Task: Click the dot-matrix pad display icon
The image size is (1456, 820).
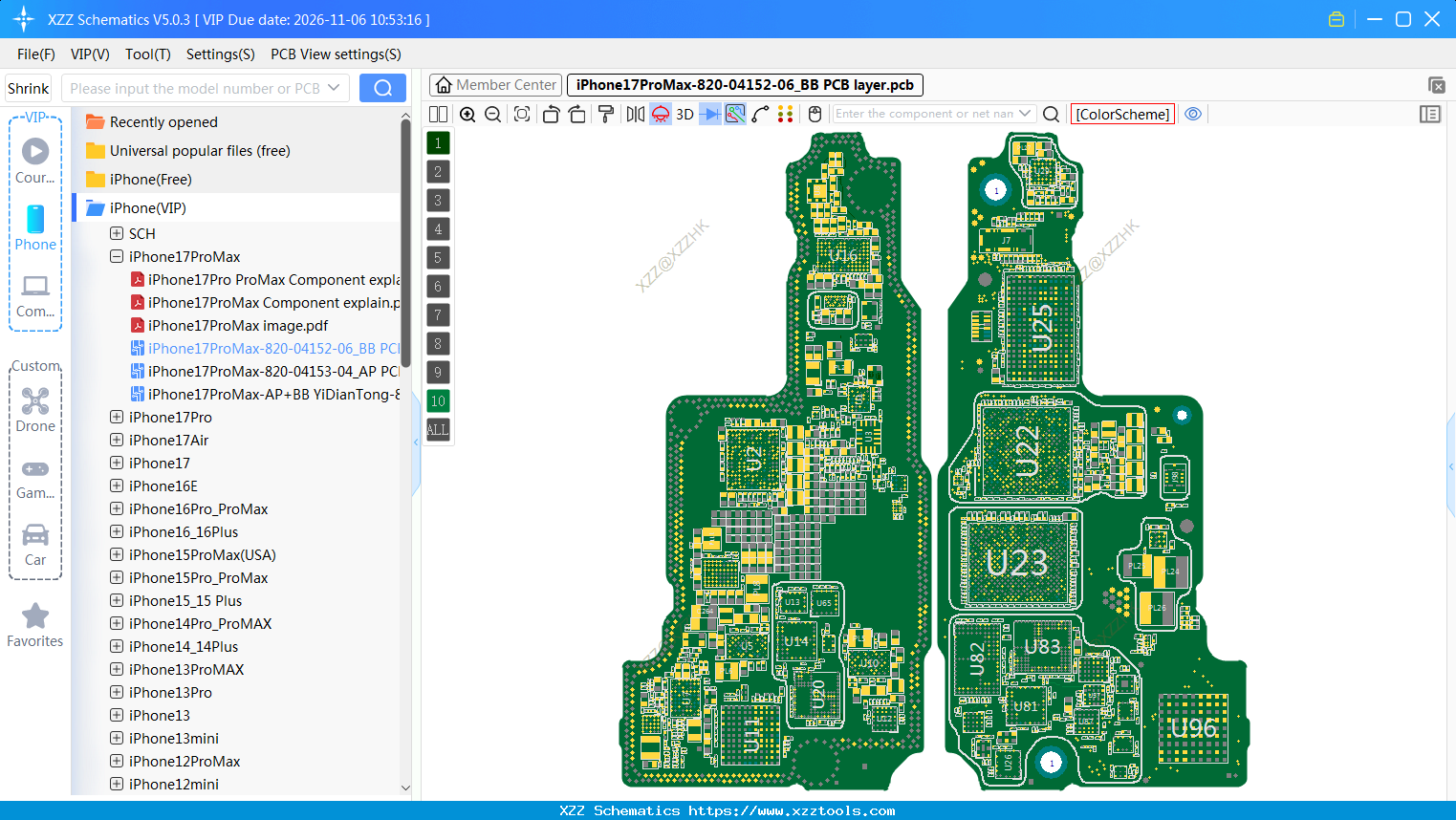Action: pyautogui.click(x=785, y=114)
